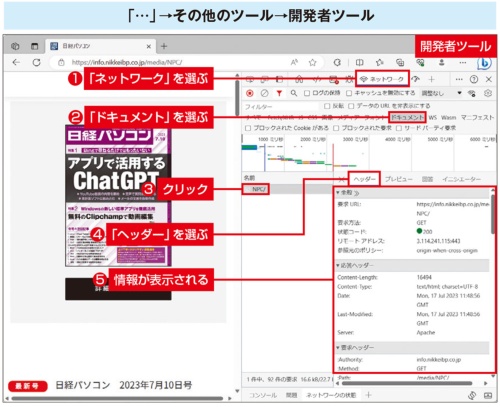The image size is (500, 407).
Task: Check サード パーティ要求 checkbox
Action: coord(399,128)
